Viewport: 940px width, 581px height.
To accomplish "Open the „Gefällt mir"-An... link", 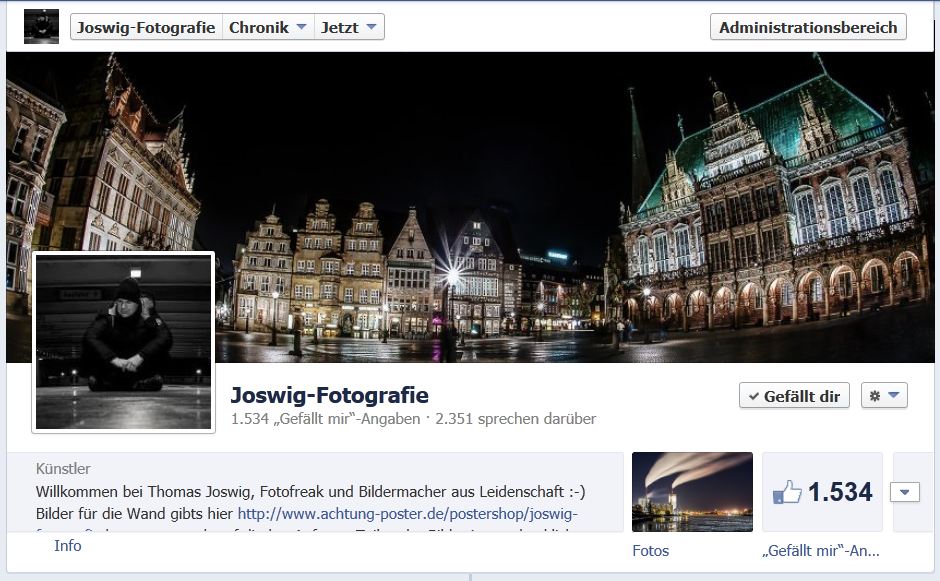I will pyautogui.click(x=821, y=550).
